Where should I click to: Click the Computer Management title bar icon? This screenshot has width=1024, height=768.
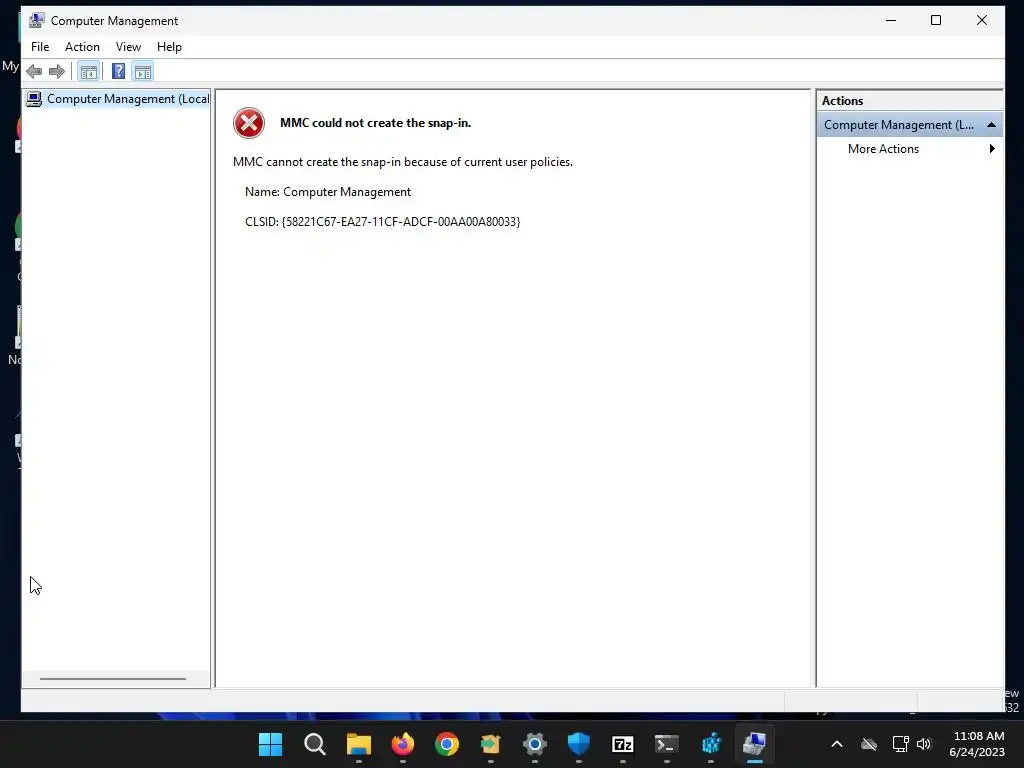click(x=37, y=20)
